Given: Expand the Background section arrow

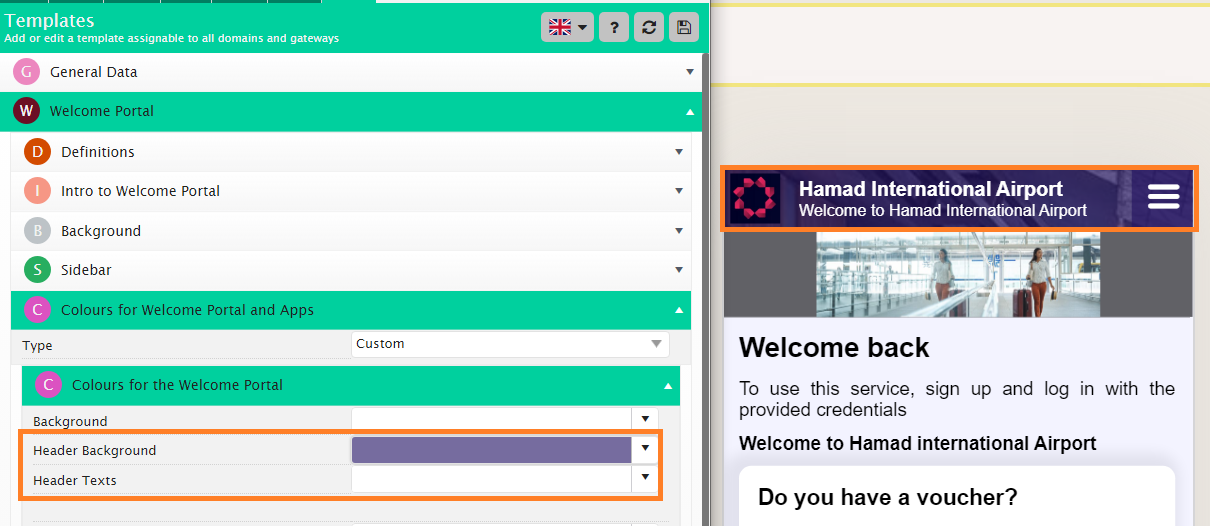Looking at the screenshot, I should pyautogui.click(x=679, y=231).
